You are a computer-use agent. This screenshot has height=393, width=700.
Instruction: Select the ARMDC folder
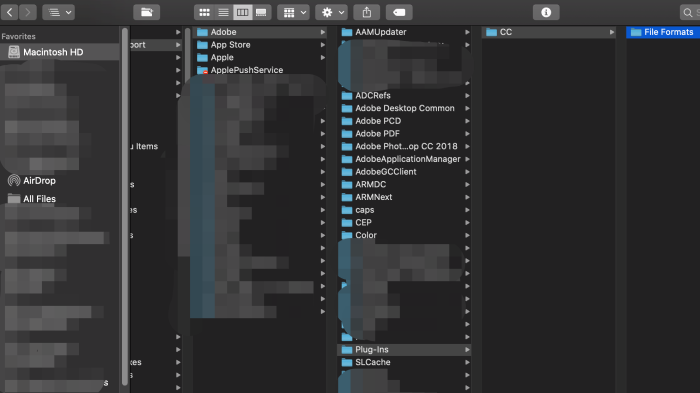pyautogui.click(x=405, y=184)
